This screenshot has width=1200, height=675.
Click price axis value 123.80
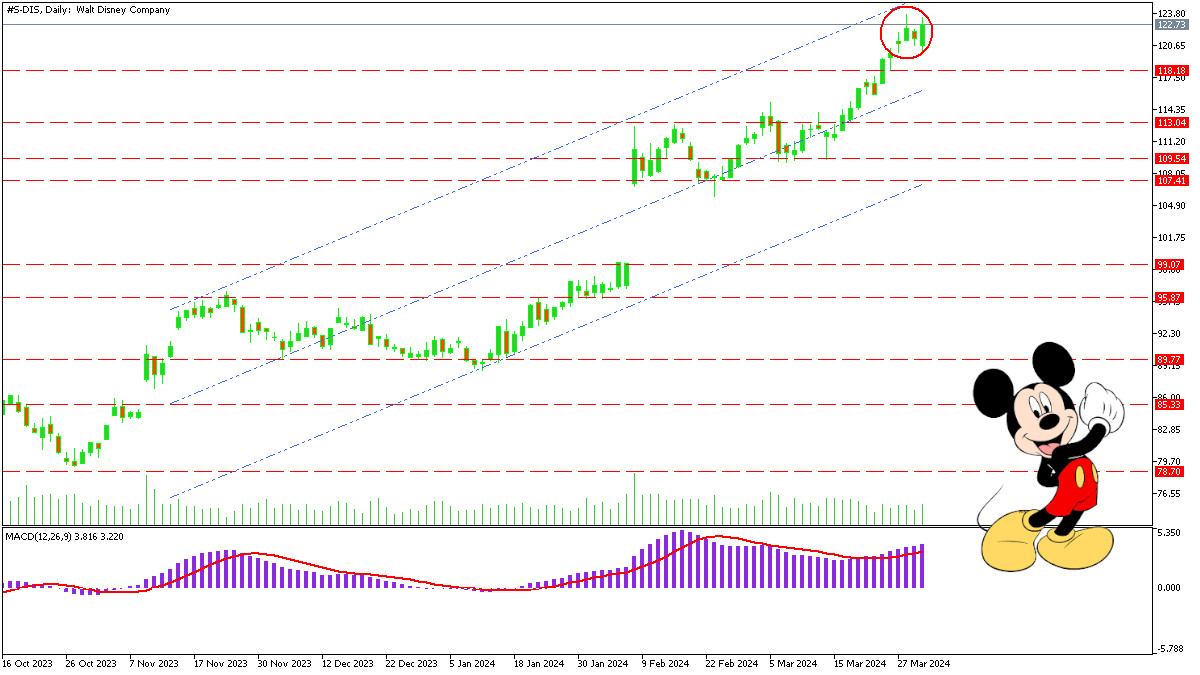(1173, 13)
